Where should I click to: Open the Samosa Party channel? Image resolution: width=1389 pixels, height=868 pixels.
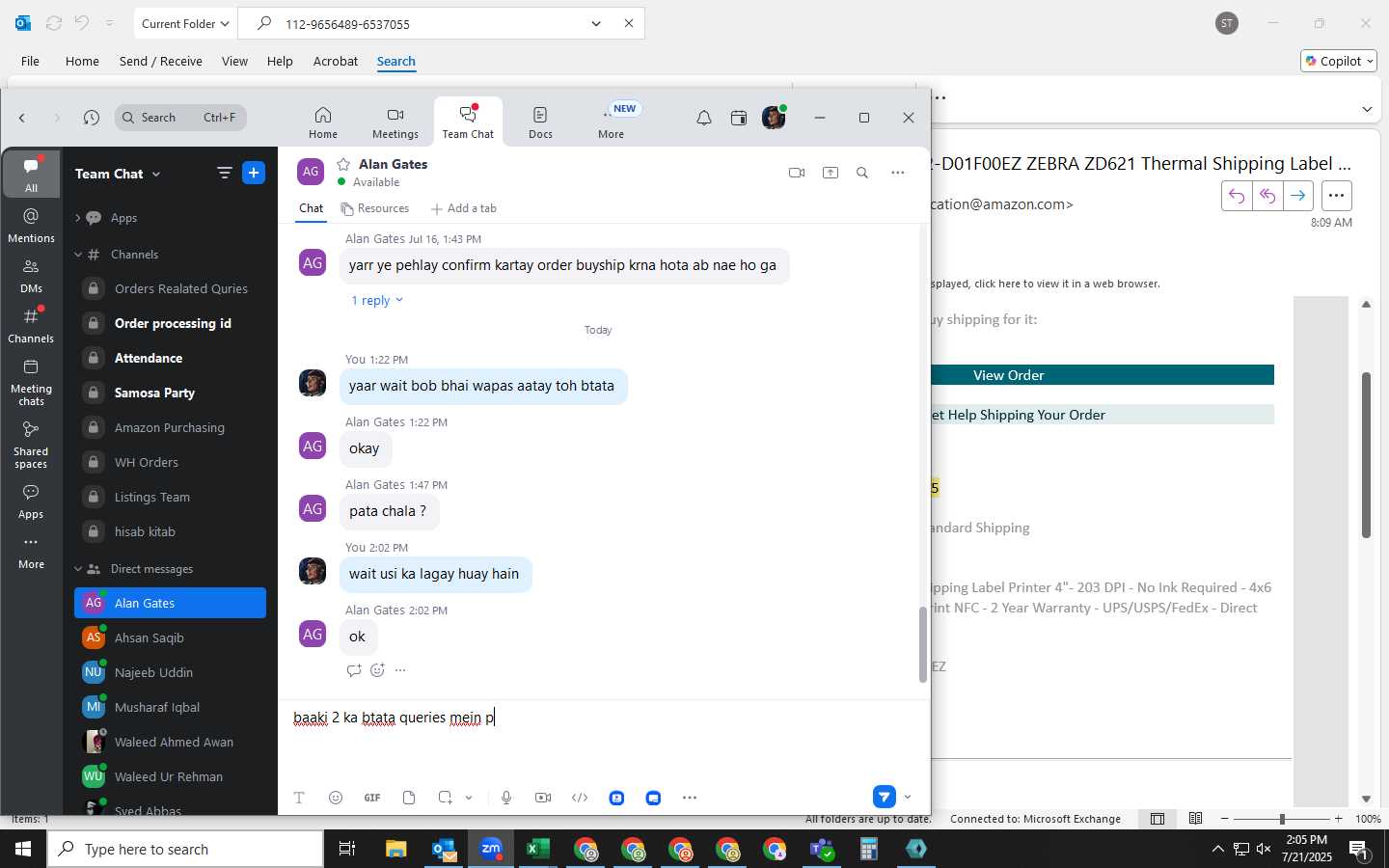tap(170, 393)
